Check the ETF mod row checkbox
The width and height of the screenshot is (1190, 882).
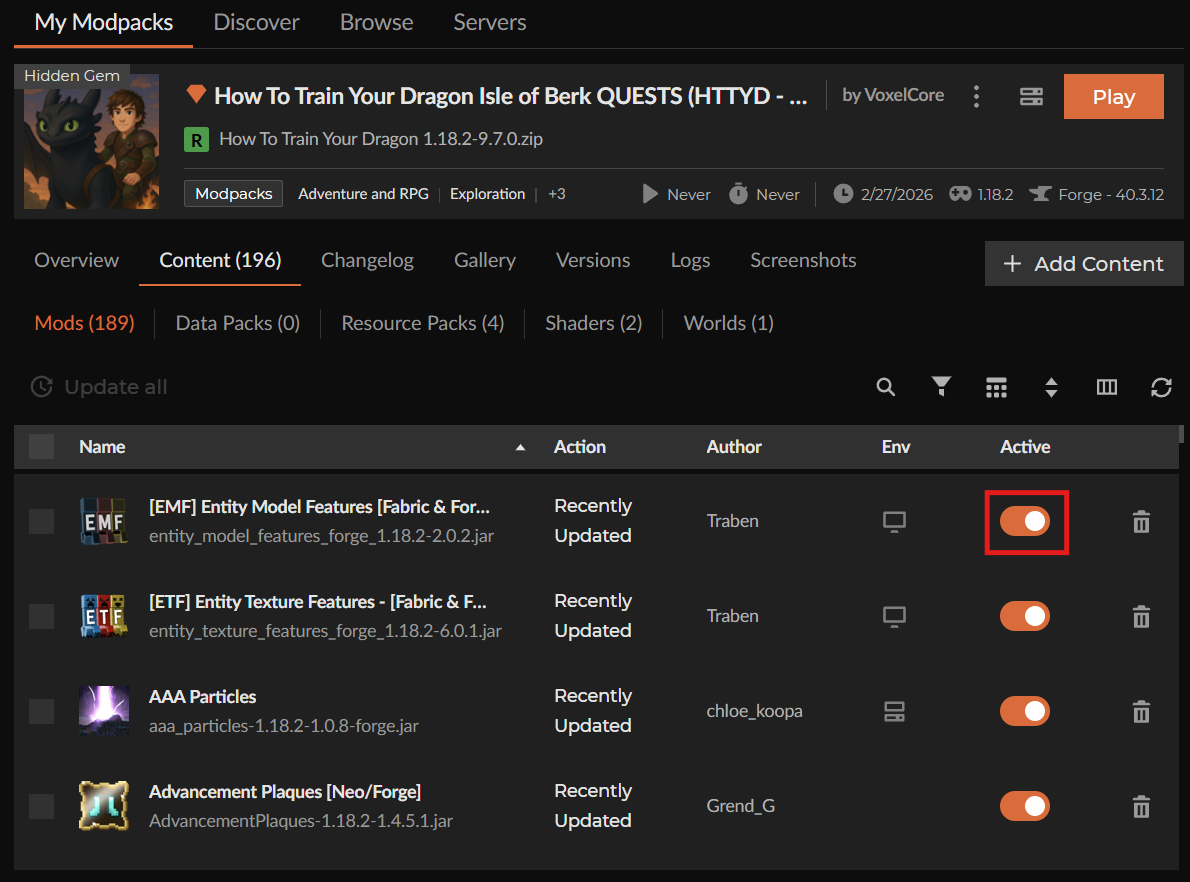click(x=41, y=616)
